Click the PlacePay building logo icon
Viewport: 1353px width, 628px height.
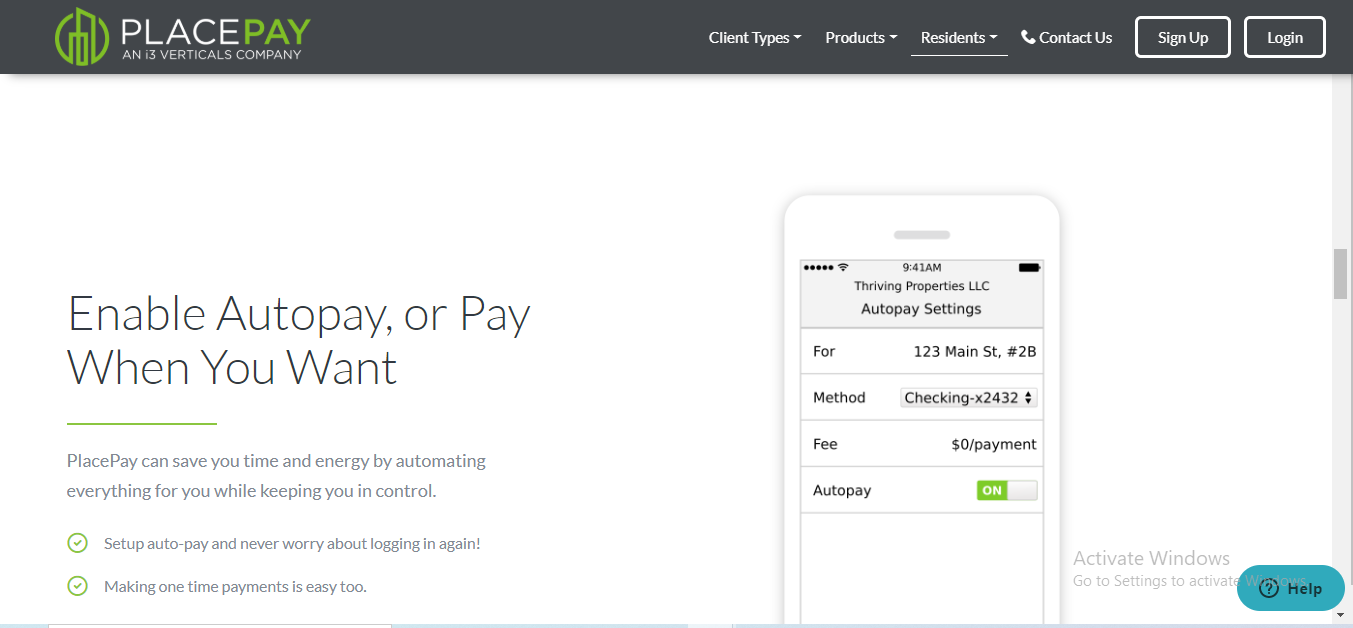(x=82, y=37)
